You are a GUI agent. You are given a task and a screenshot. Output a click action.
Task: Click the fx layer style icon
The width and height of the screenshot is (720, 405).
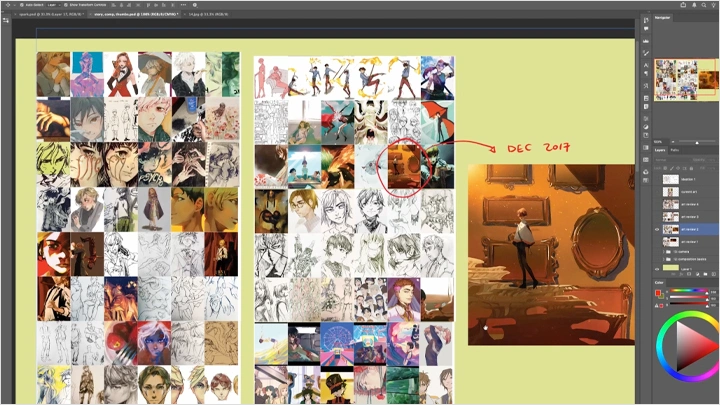(681, 274)
